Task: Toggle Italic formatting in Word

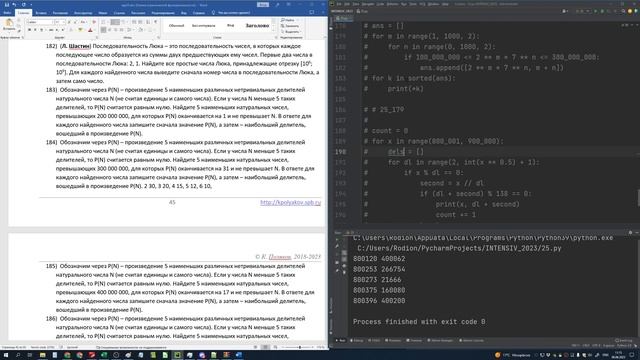Action: pos(35,30)
